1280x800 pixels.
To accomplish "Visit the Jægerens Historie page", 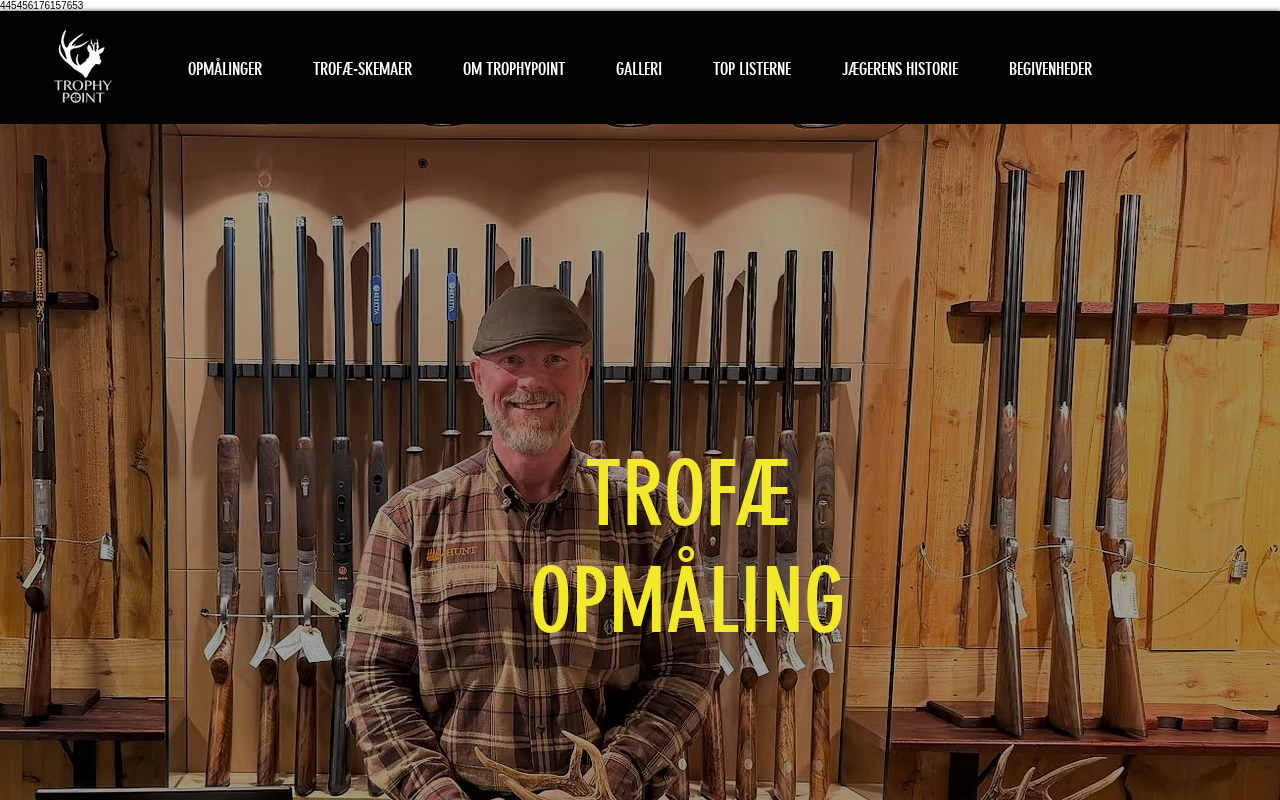I will (900, 69).
